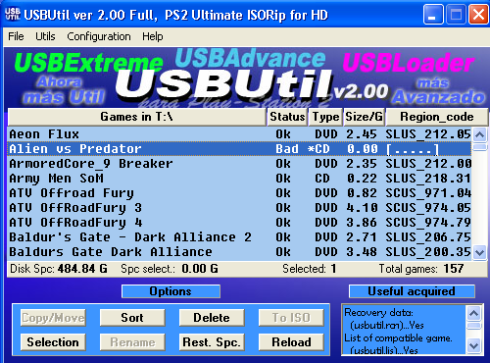Open the Utils menu
This screenshot has height=363, width=490.
point(45,36)
